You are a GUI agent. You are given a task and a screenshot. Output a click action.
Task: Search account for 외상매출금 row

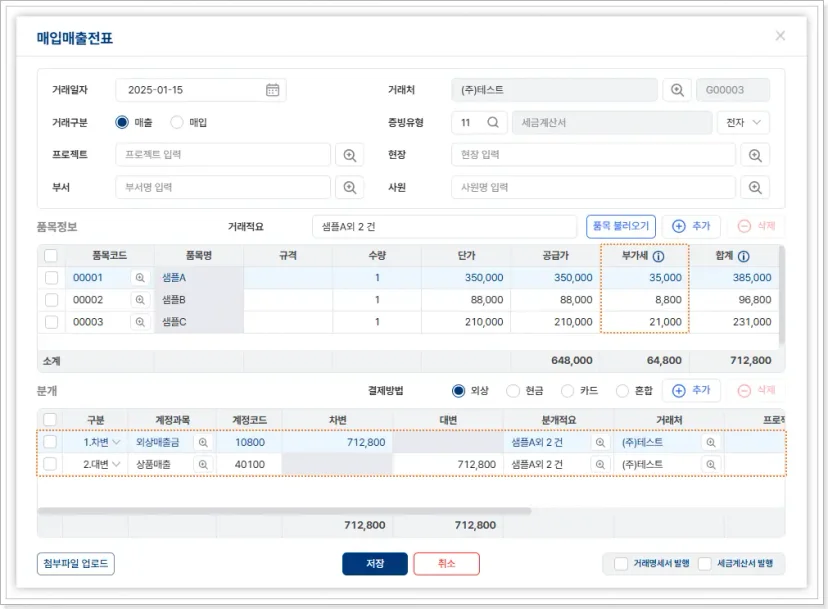point(203,443)
